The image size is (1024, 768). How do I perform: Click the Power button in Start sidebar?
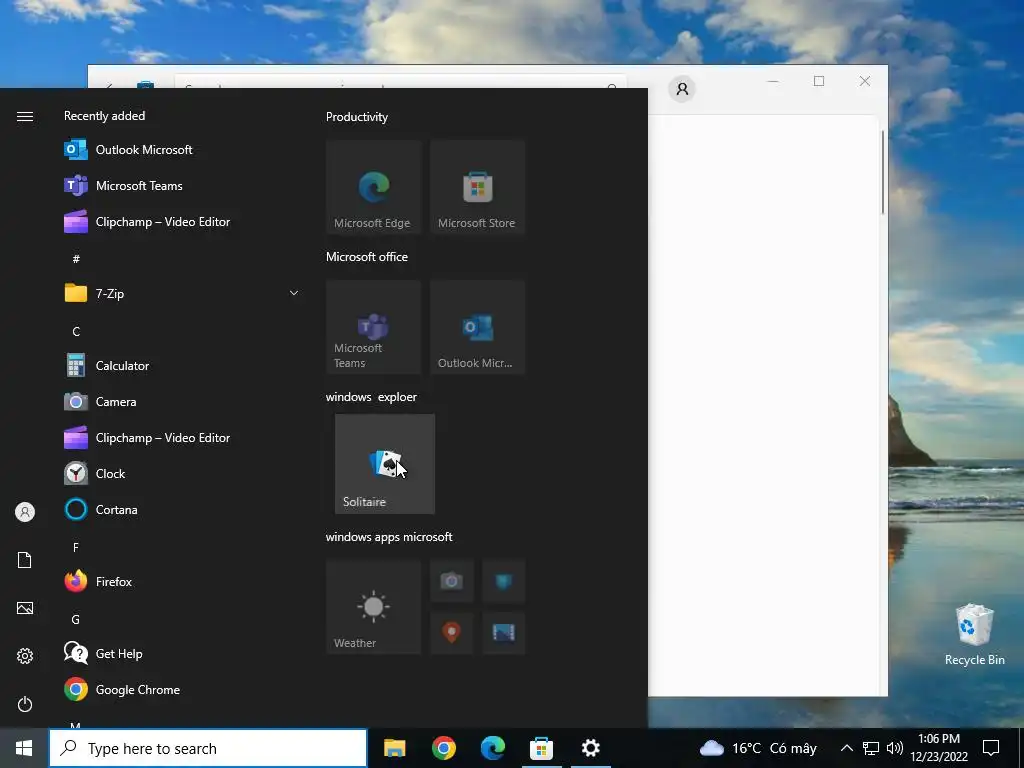click(25, 704)
